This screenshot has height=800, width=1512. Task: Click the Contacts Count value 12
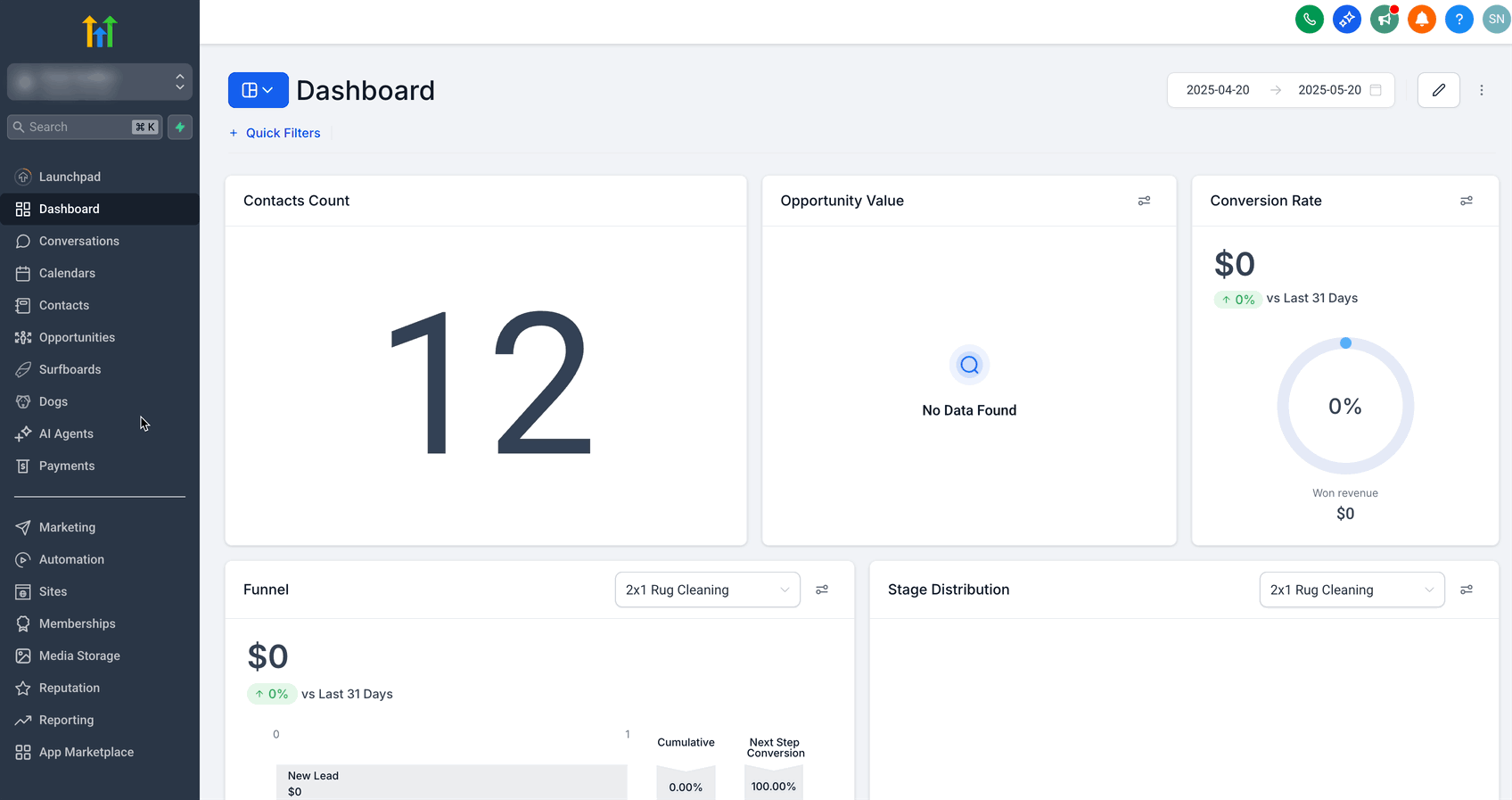point(489,384)
